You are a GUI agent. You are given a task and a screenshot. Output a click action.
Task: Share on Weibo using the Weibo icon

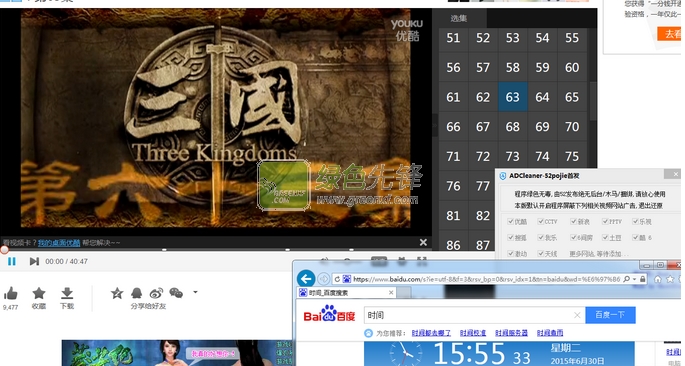[x=156, y=293]
